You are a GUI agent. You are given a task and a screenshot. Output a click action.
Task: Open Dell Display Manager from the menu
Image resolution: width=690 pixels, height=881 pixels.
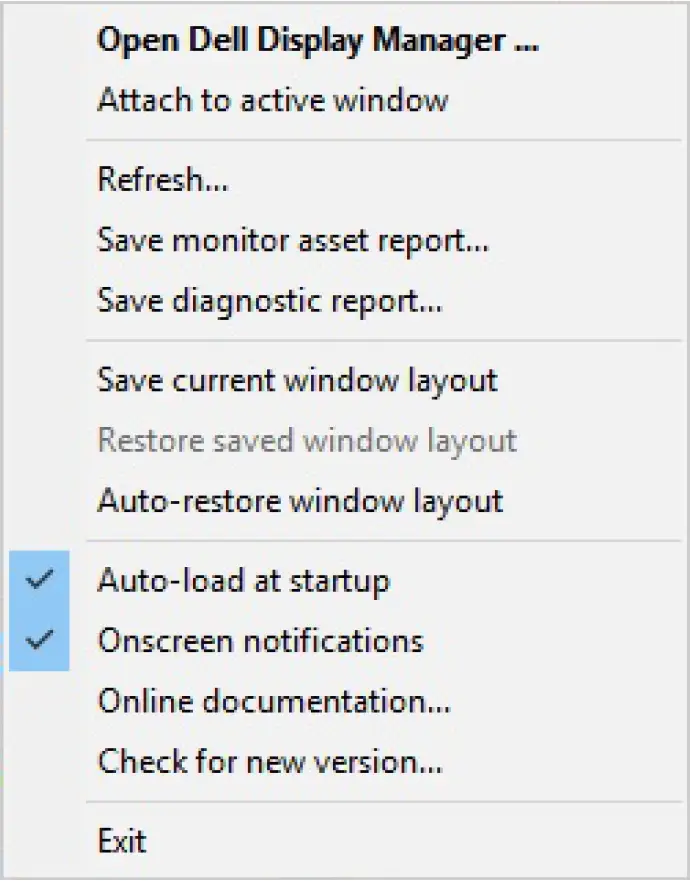click(x=318, y=41)
